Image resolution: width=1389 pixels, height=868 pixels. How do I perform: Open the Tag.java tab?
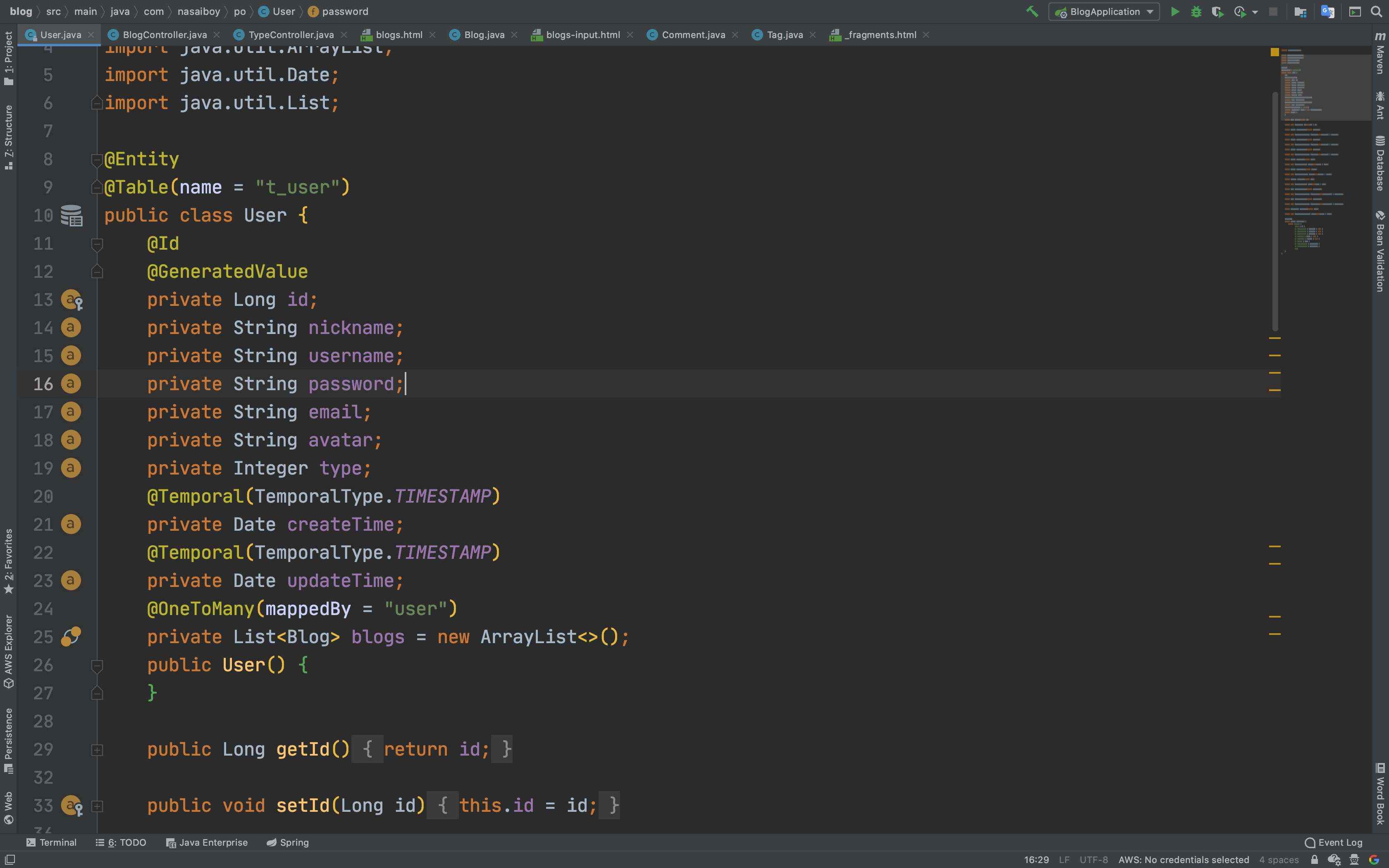[785, 35]
